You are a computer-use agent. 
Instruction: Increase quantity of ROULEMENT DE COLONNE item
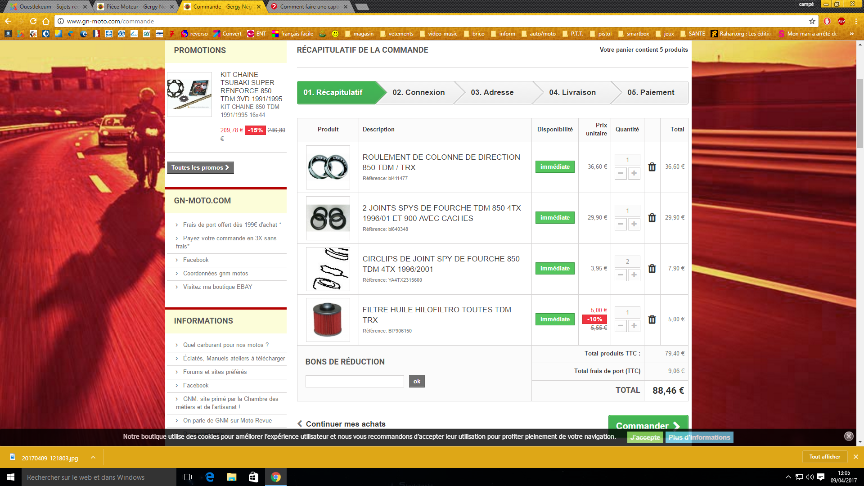coord(634,174)
